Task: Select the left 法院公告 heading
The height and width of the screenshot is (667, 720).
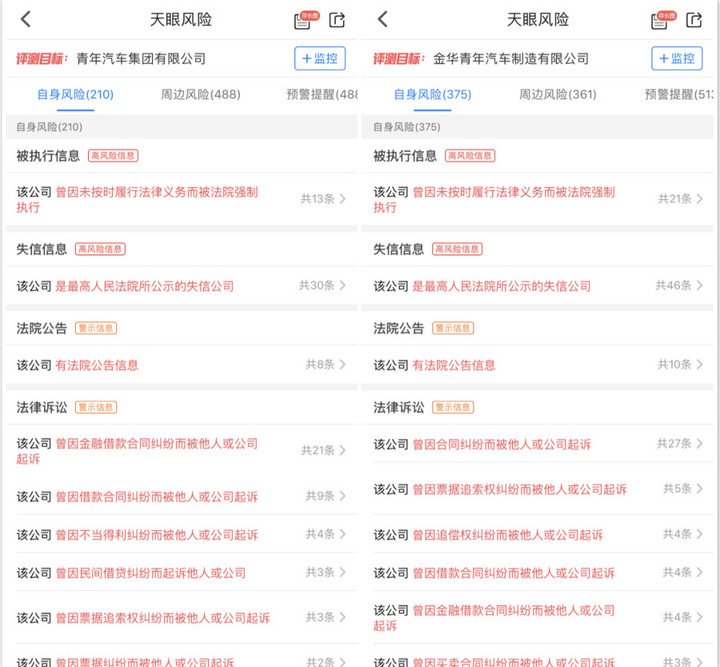Action: click(42, 328)
